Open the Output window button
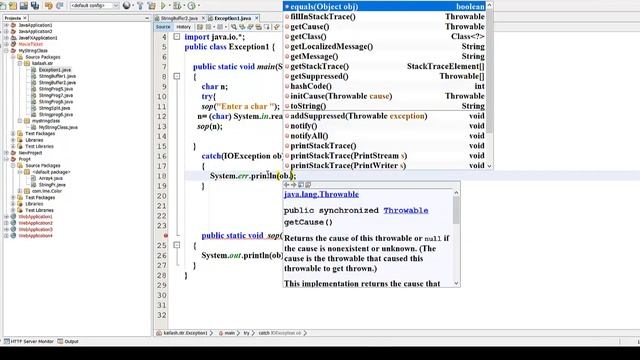 coord(68,341)
